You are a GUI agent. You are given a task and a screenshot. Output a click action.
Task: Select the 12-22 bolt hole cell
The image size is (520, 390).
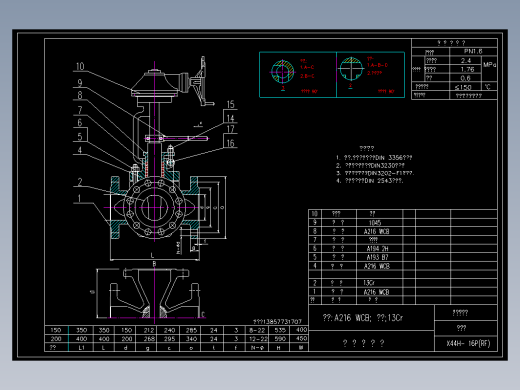pos(258,339)
